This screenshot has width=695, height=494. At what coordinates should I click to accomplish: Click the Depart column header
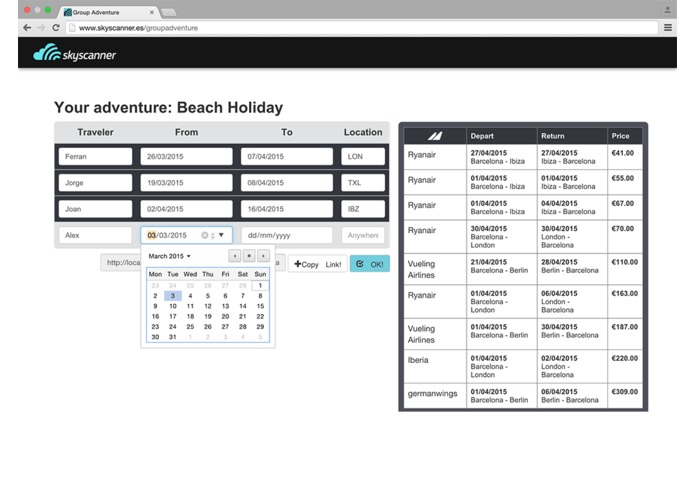[x=501, y=136]
